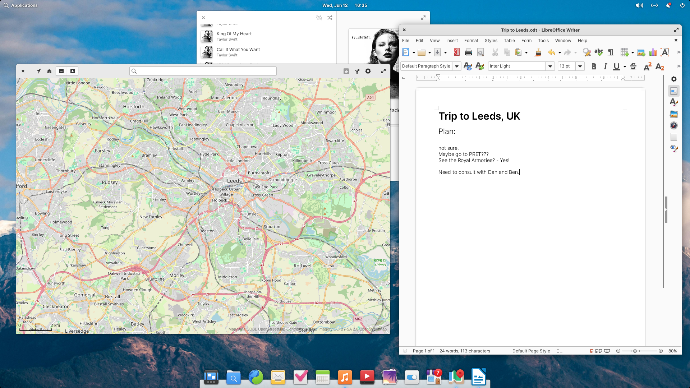Expand the New document dropdown arrow
690x388 pixels.
(x=413, y=52)
